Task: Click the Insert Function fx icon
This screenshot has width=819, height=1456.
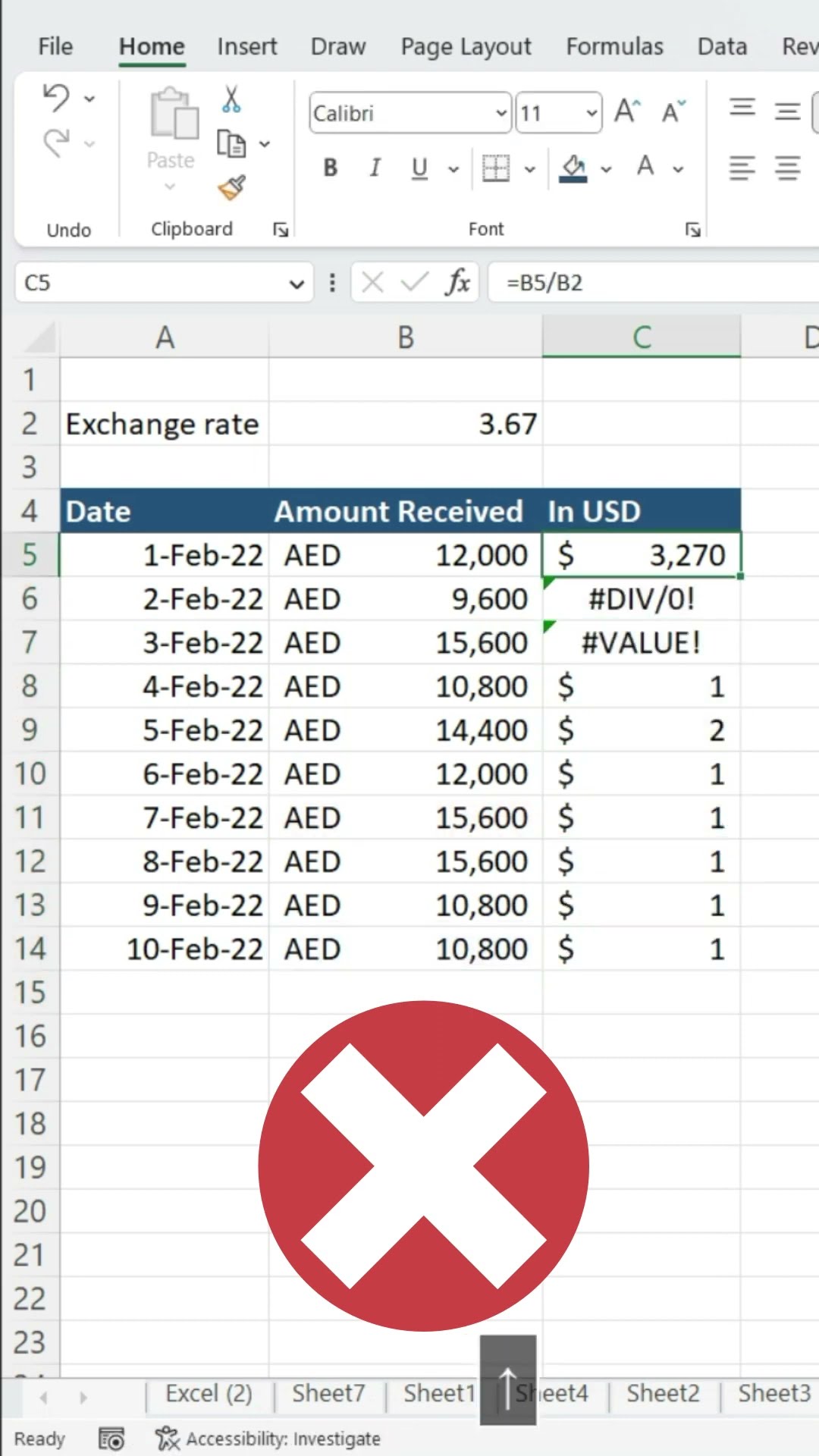Action: (x=457, y=283)
